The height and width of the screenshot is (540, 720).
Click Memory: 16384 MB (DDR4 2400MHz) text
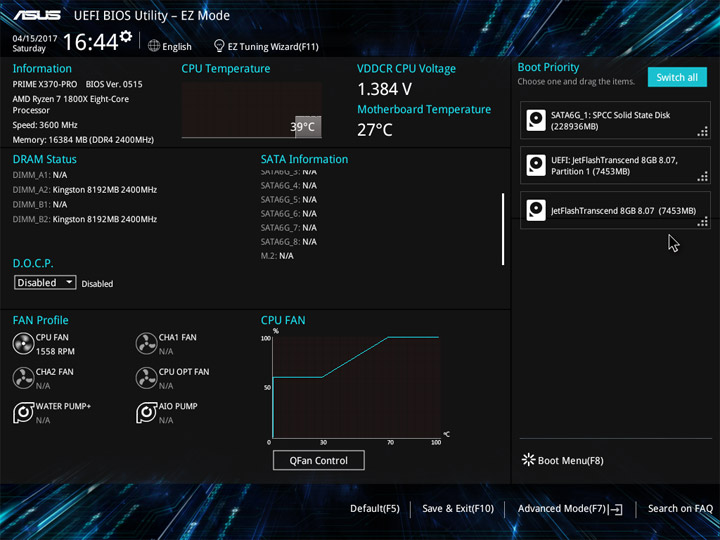(83, 140)
